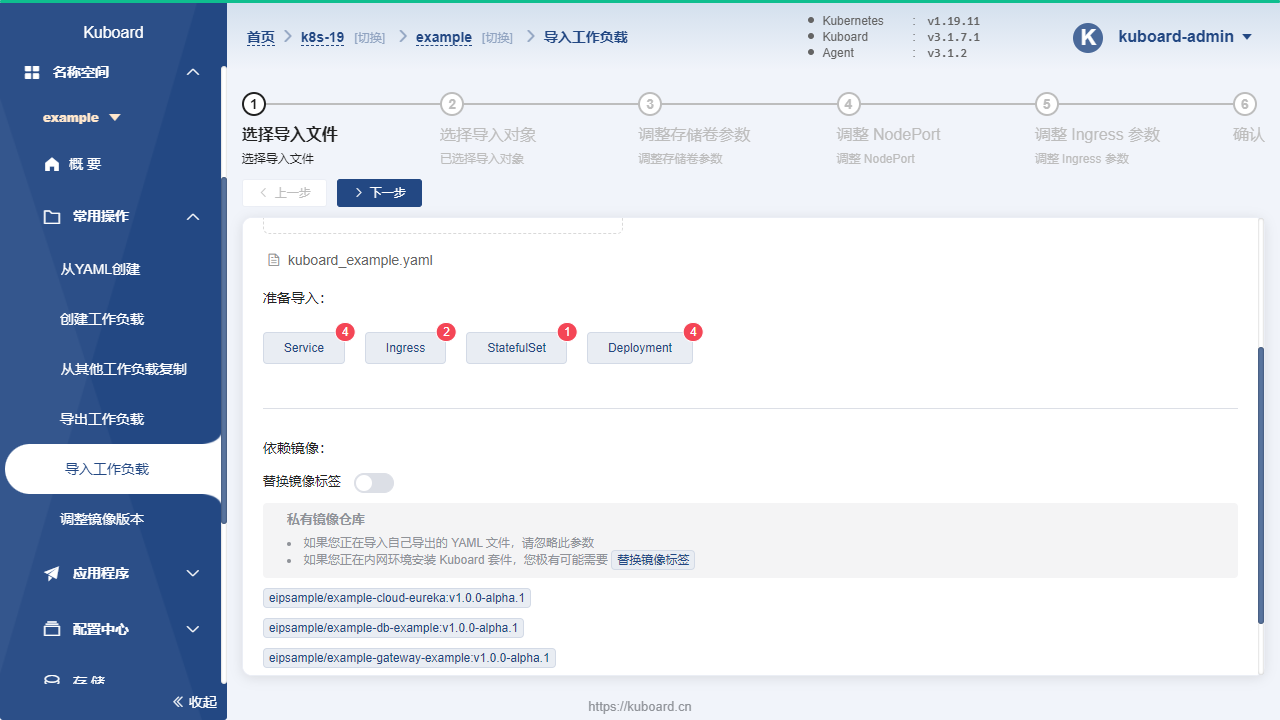
Task: Click the inline 替换镜像标签 tag in the note
Action: 653,560
